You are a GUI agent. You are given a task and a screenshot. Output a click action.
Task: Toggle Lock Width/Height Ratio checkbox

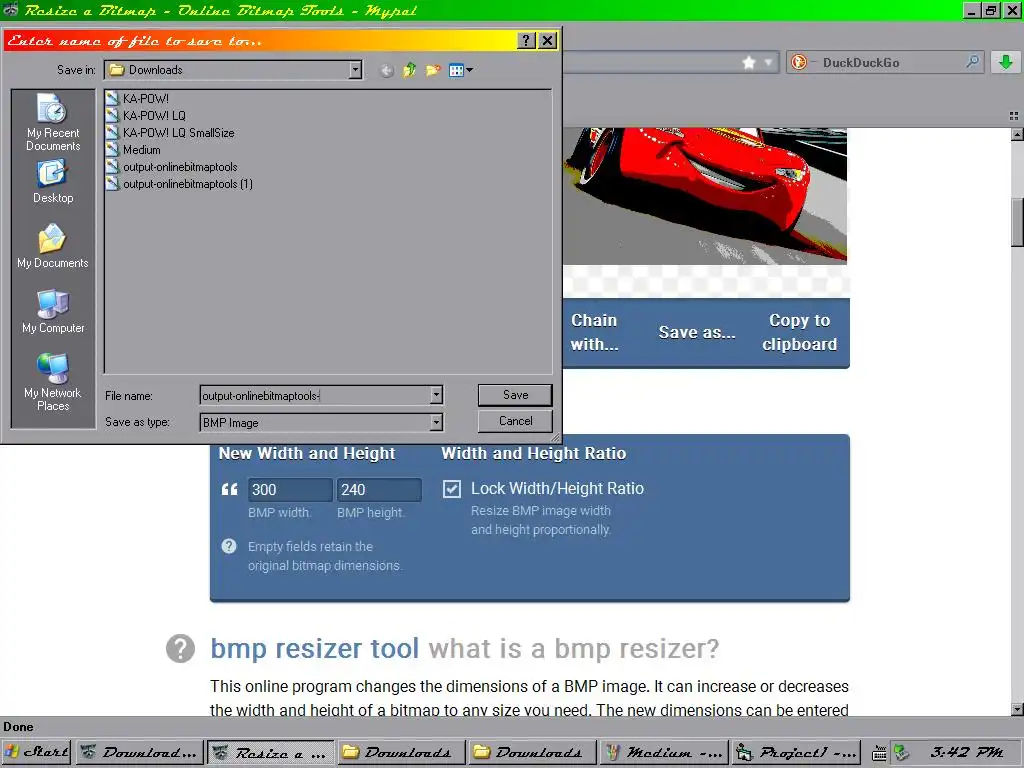point(452,489)
